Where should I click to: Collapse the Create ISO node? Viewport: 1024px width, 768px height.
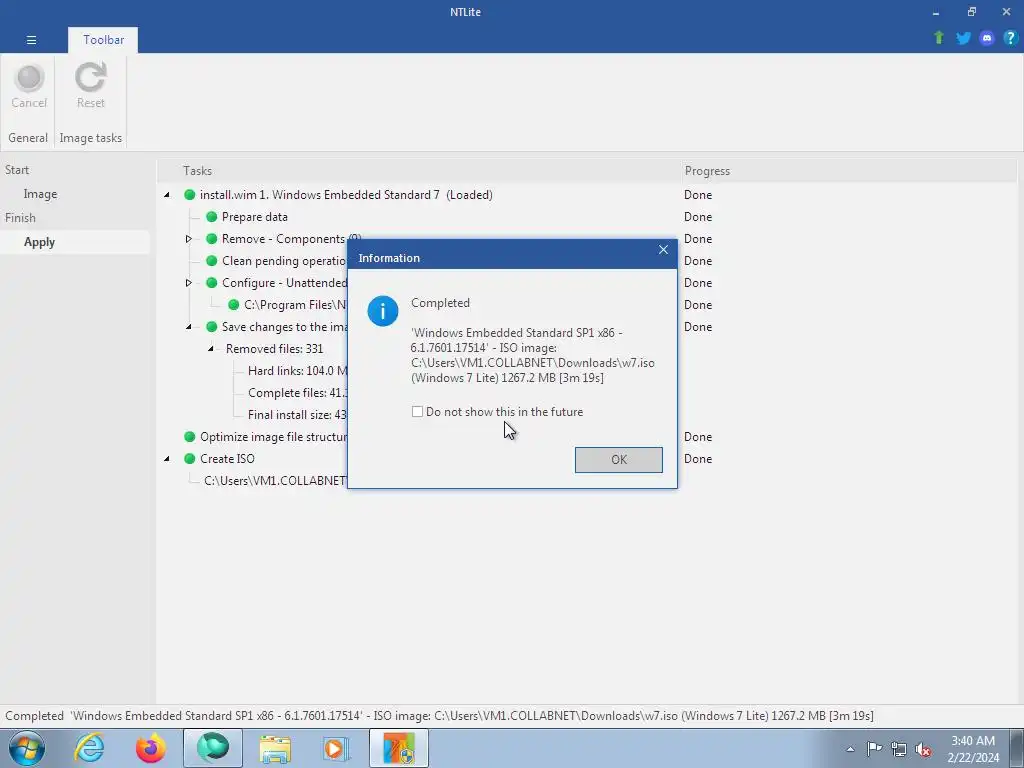point(167,458)
